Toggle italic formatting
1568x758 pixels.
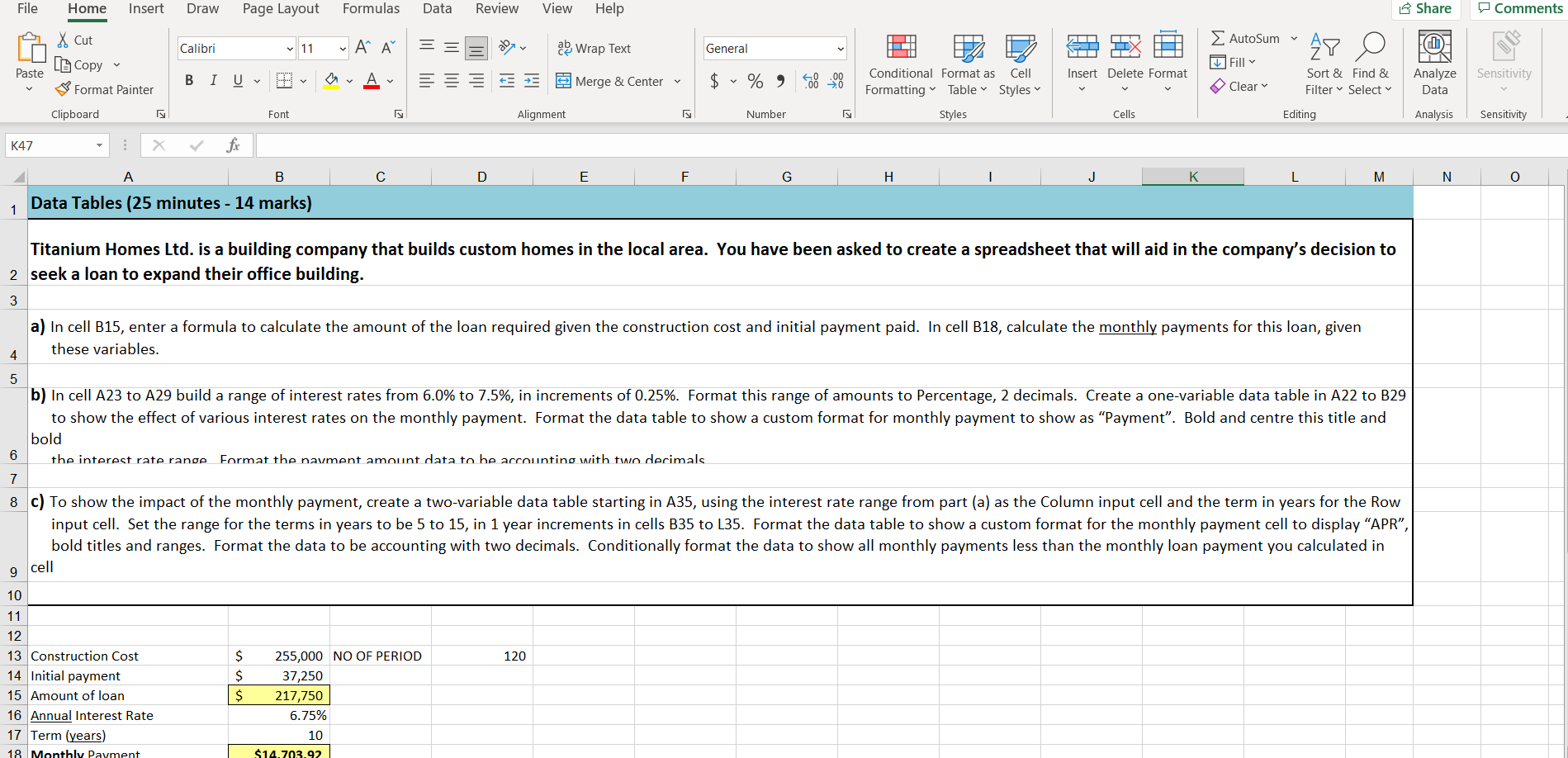213,80
